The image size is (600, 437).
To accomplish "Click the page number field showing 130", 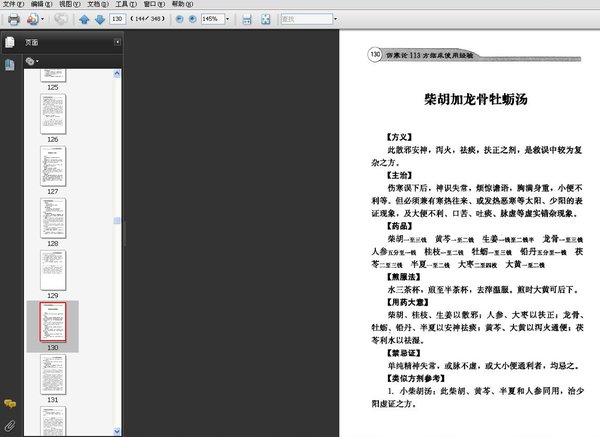I will 118,19.
